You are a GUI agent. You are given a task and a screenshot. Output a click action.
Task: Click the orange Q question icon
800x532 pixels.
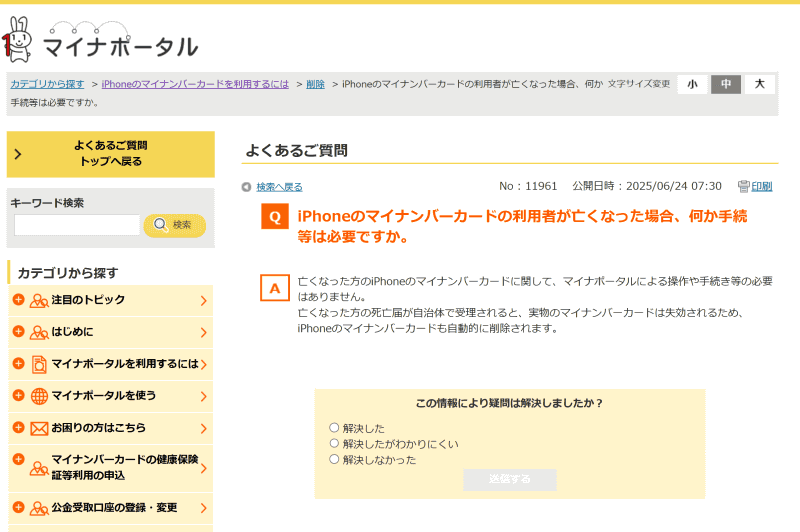pyautogui.click(x=275, y=217)
